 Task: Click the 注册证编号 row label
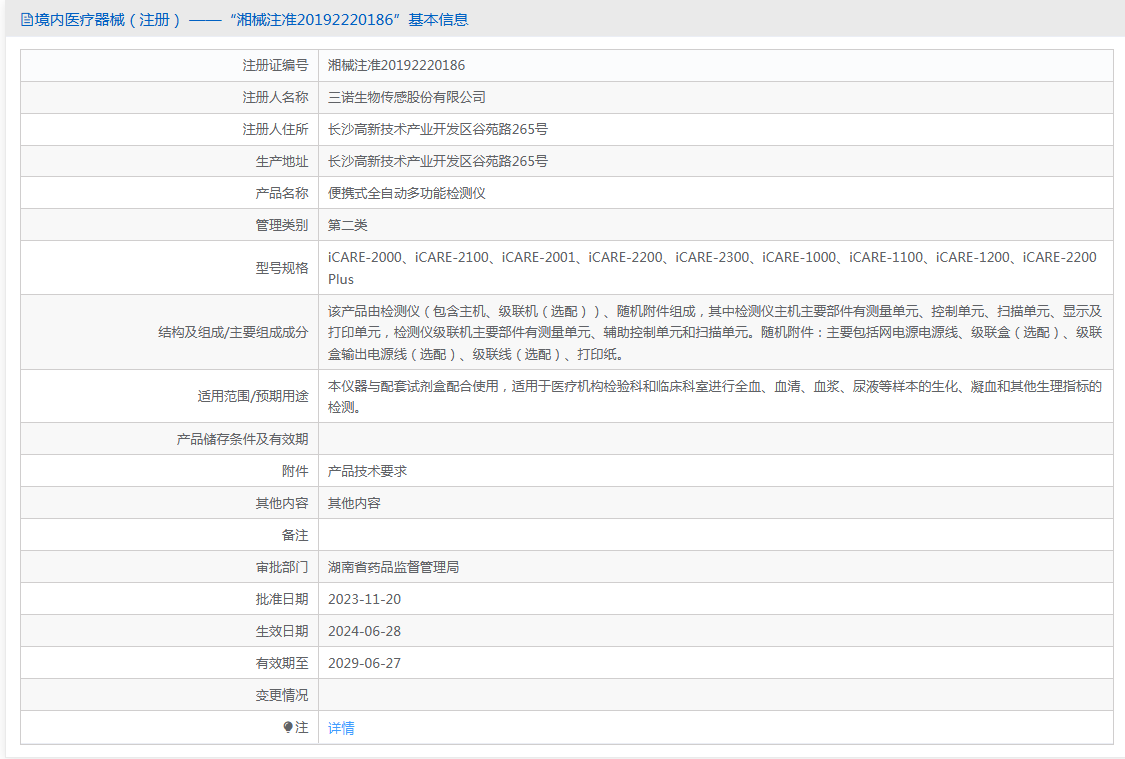tap(275, 65)
